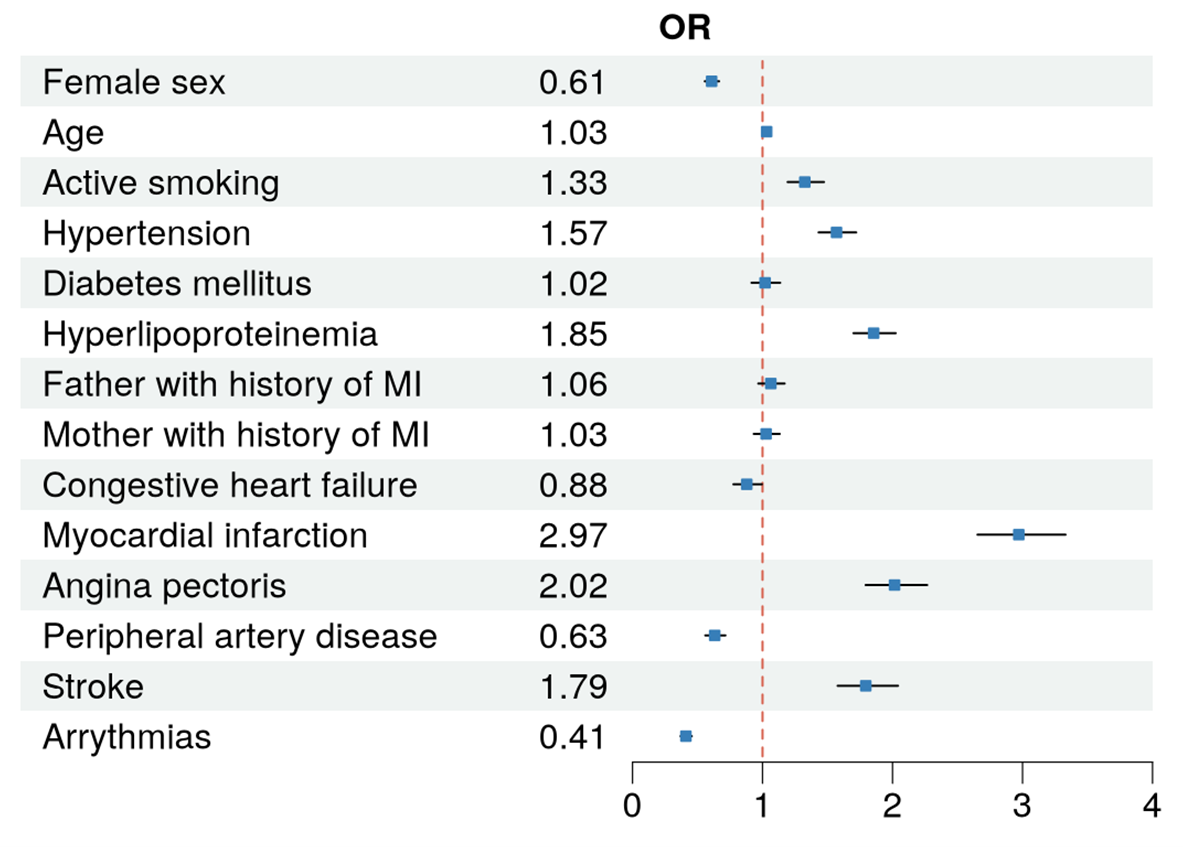Click the Active smoking data marker
Viewport: 1183px width, 847px height.
[x=804, y=182]
